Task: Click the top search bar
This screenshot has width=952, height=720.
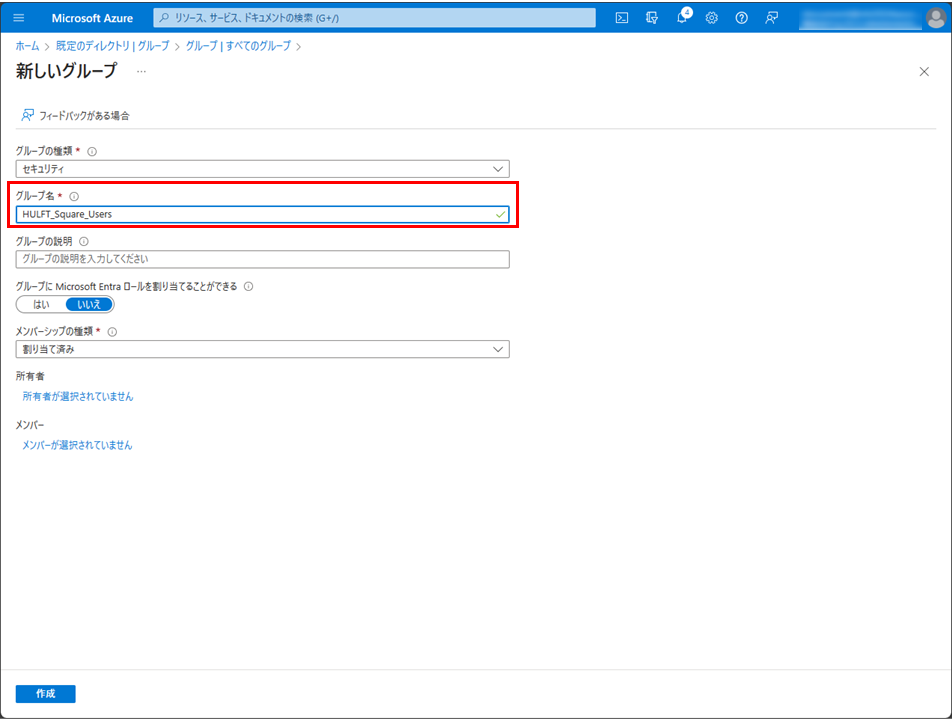Action: pos(375,18)
